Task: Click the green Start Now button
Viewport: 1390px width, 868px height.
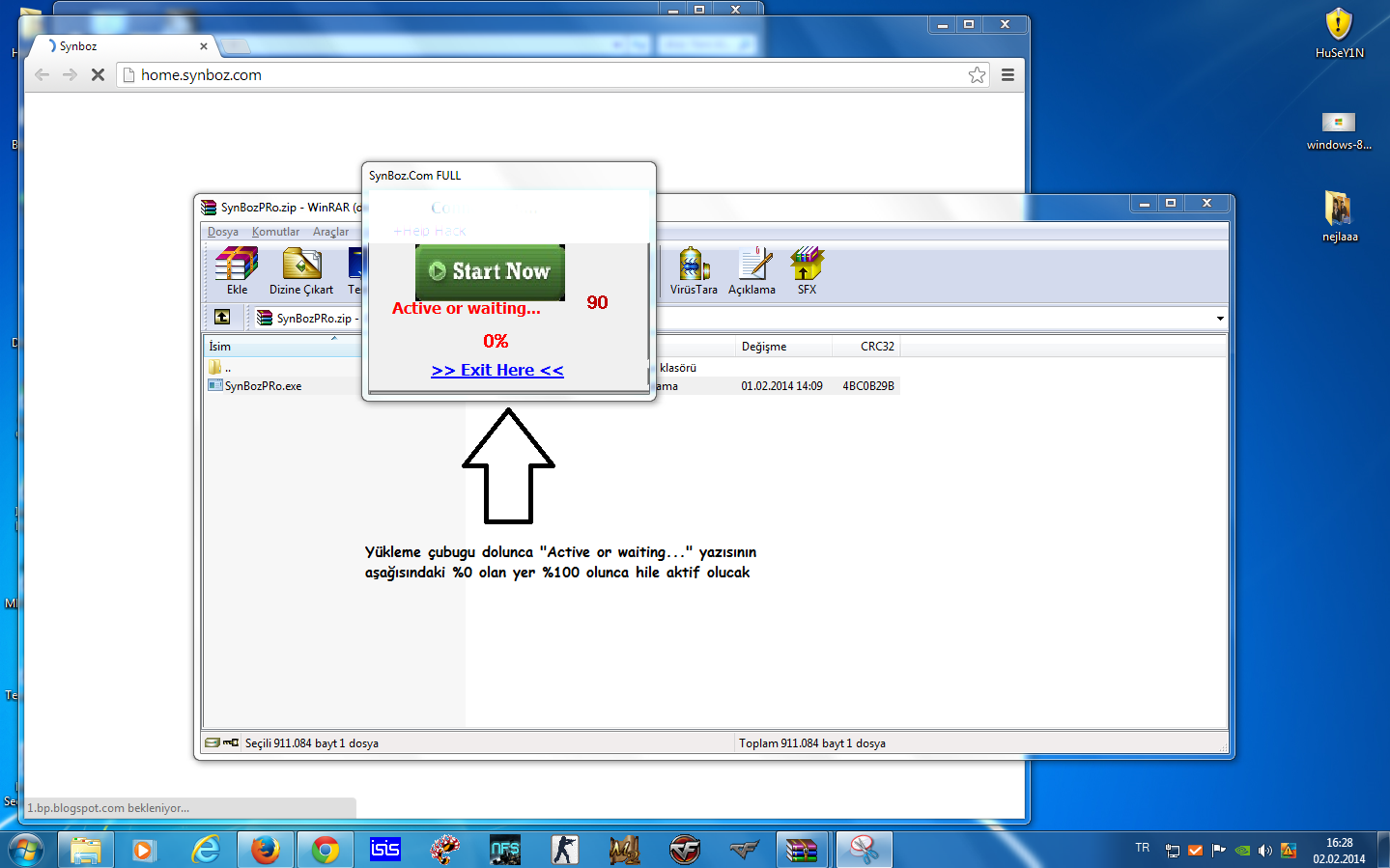Action: (x=490, y=271)
